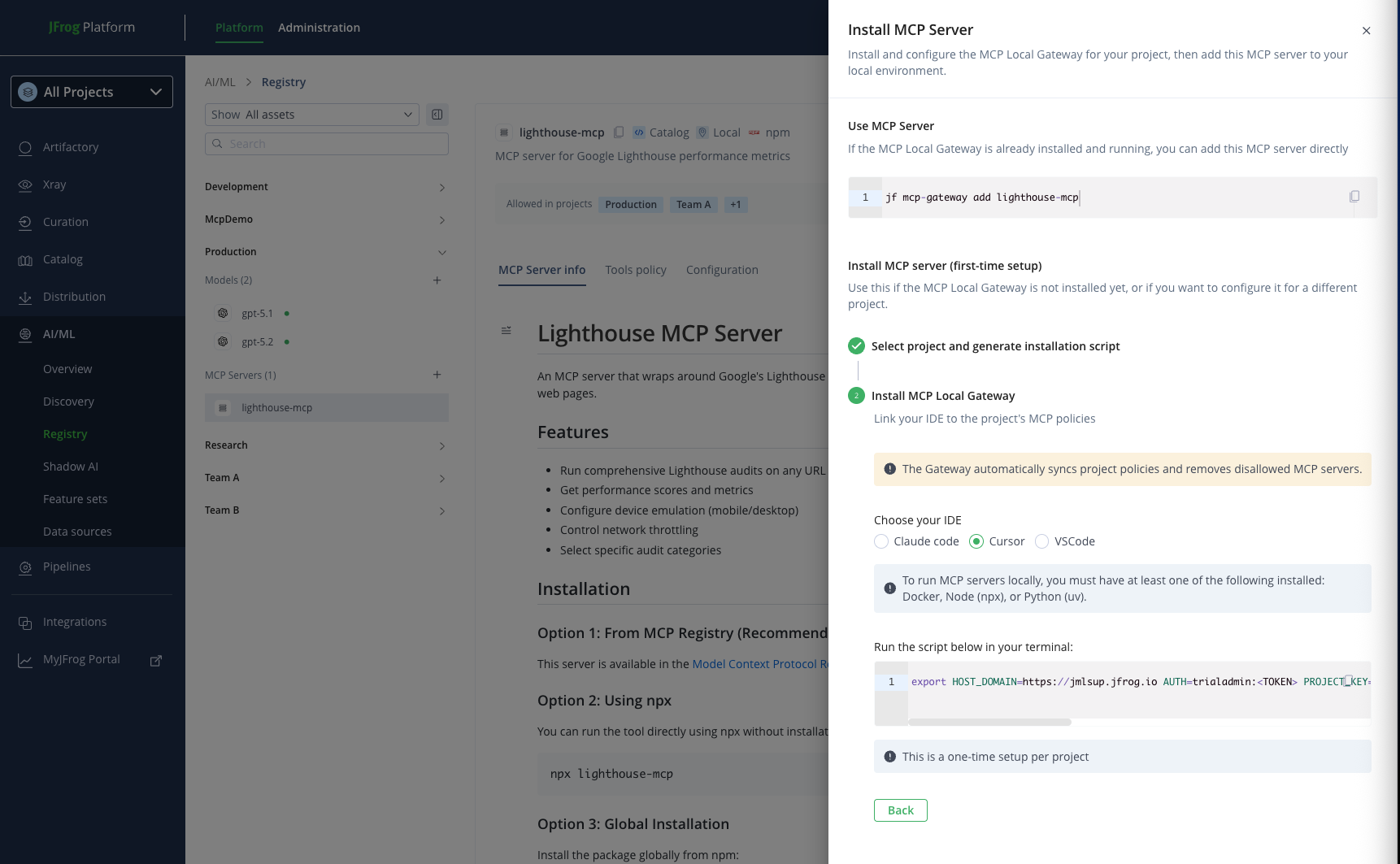Close the Install MCP Server panel

point(1367,31)
